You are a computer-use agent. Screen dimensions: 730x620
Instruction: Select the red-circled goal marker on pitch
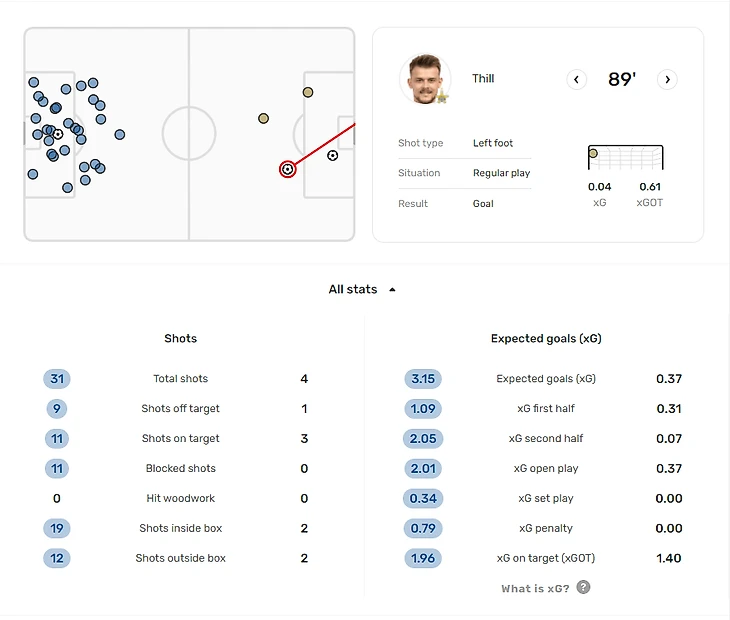tap(288, 169)
